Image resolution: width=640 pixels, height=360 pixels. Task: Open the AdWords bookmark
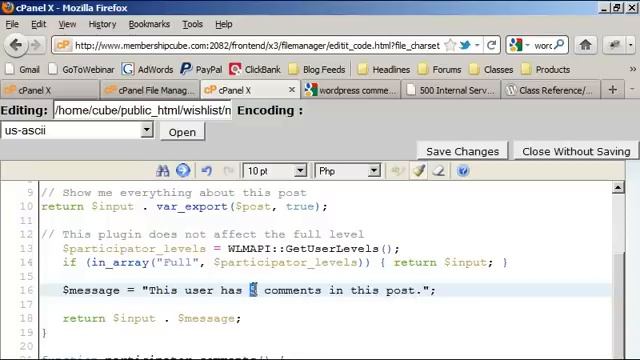[147, 69]
